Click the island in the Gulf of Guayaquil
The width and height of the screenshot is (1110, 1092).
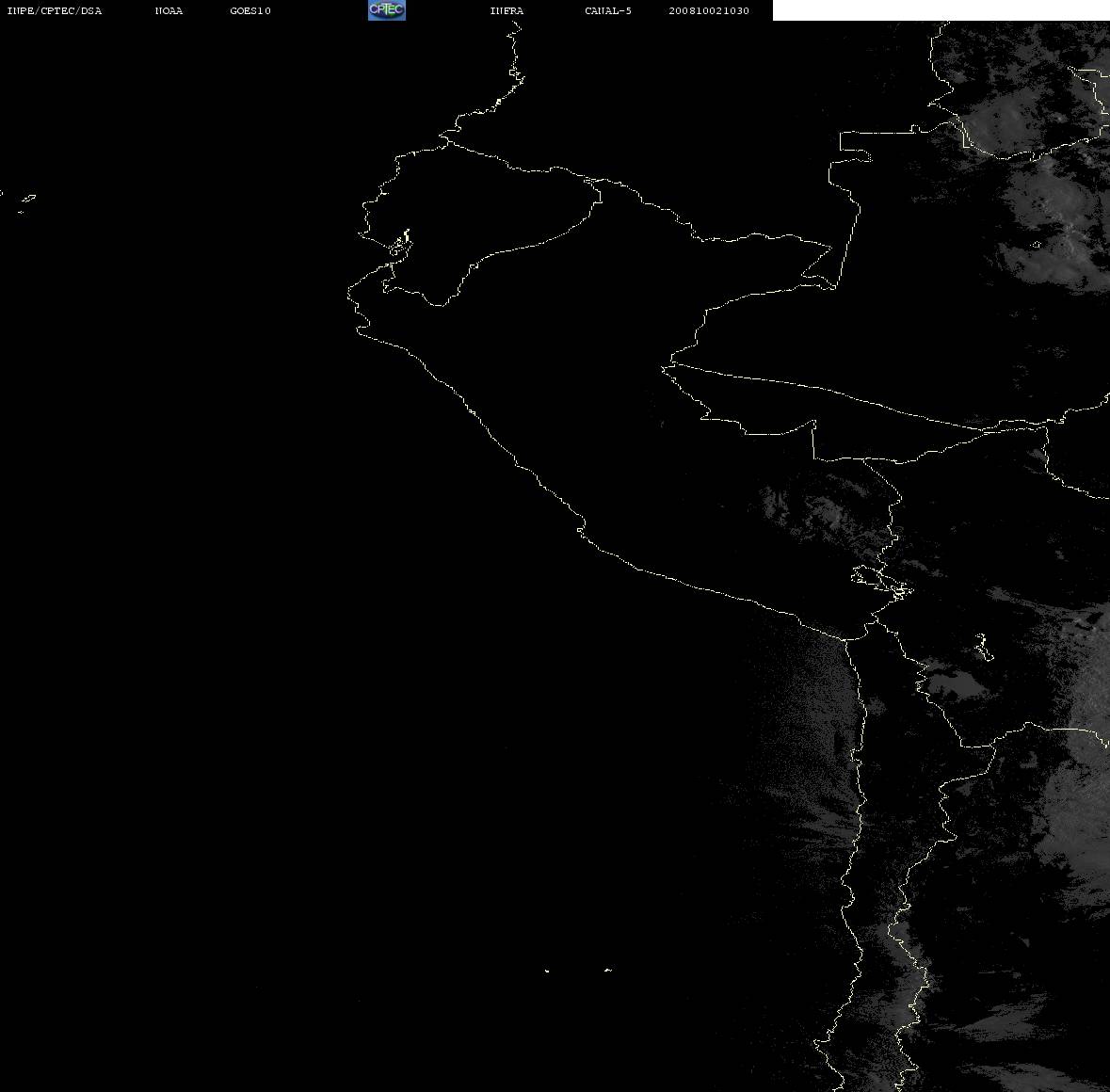coord(400,245)
